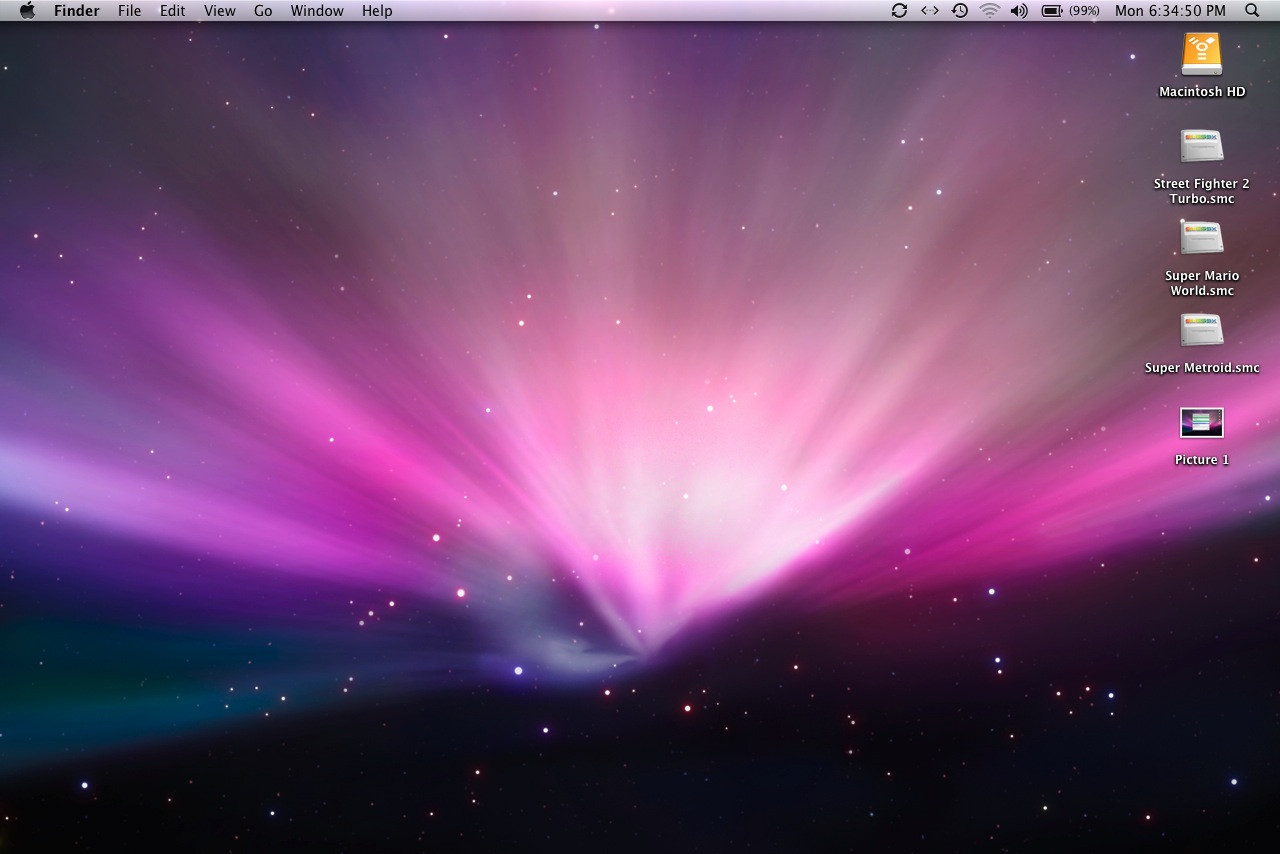Open the View menu
Viewport: 1280px width, 854px height.
[x=220, y=11]
